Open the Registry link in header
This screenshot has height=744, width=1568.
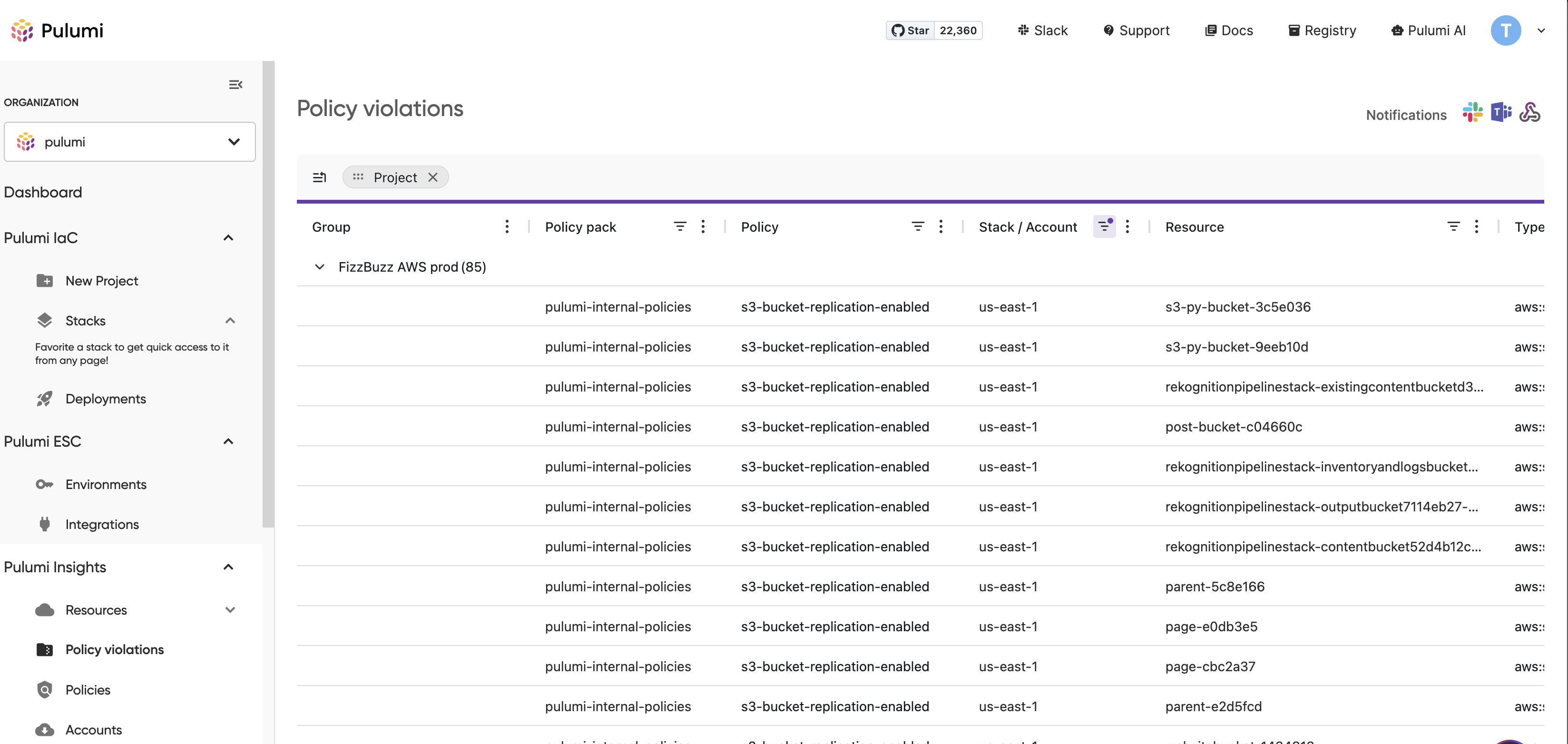1322,30
